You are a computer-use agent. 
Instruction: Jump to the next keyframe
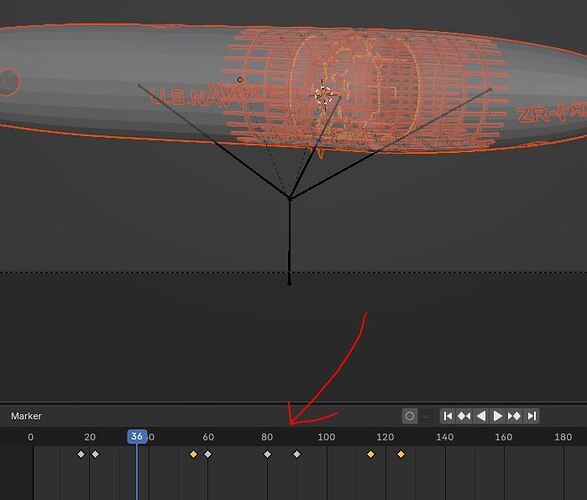pyautogui.click(x=514, y=416)
